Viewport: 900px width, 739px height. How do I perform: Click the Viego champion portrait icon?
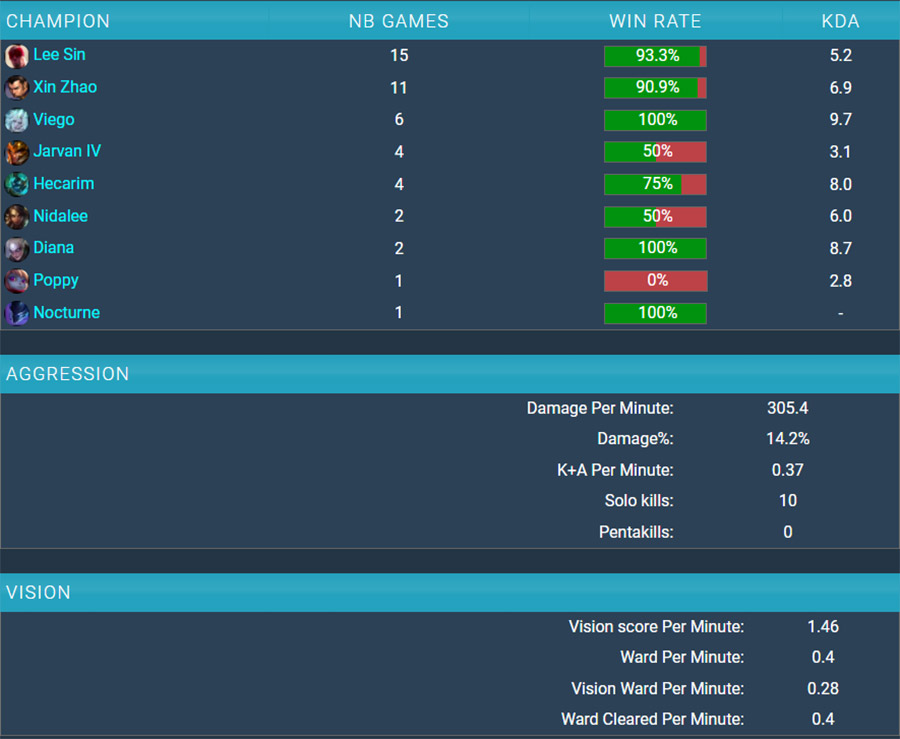[x=17, y=120]
